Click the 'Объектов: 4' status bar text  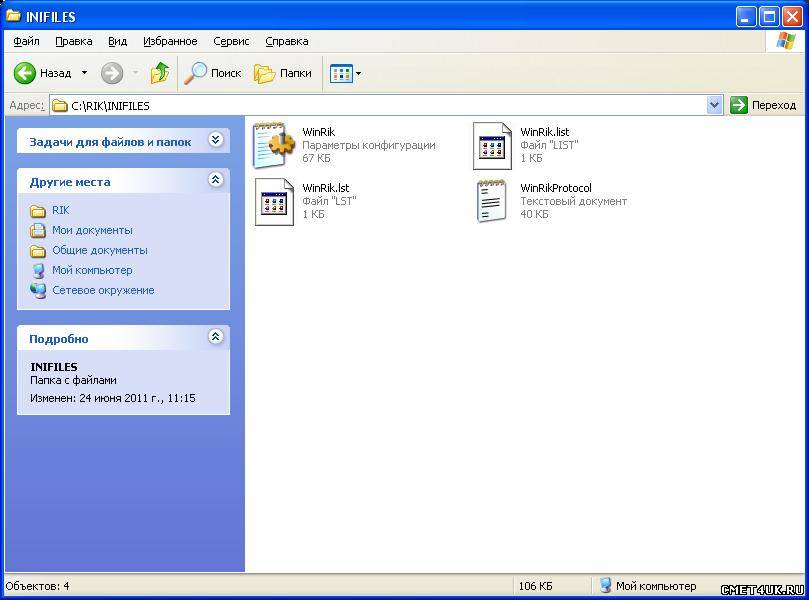[37, 586]
